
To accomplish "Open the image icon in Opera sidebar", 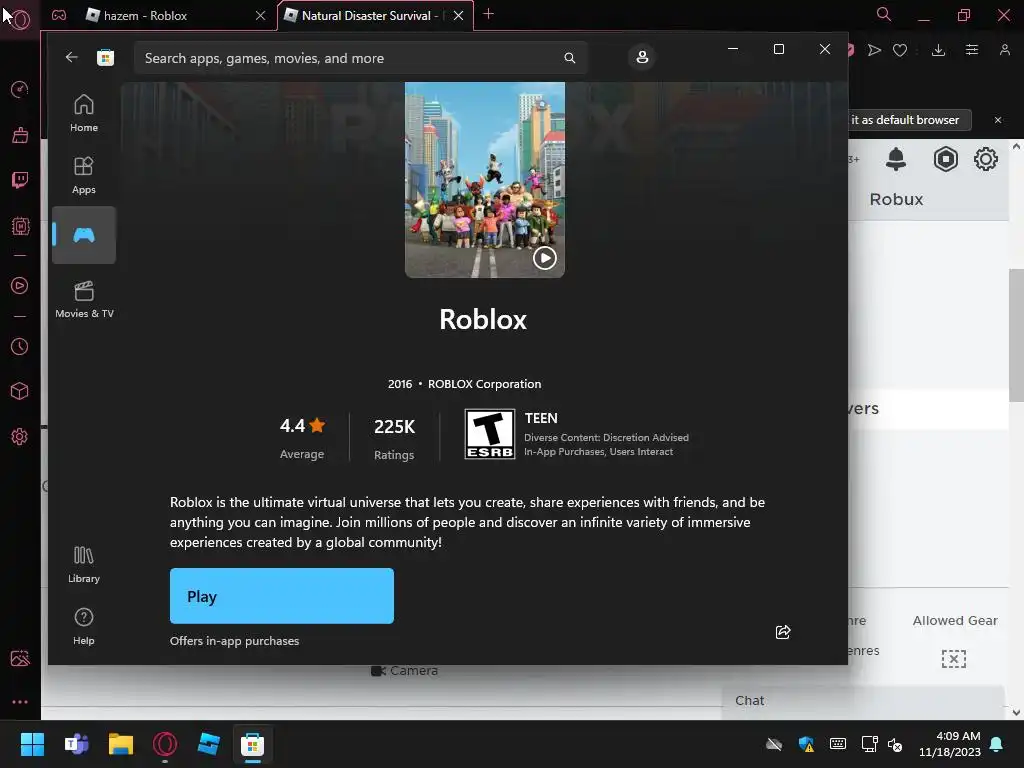I will coord(20,658).
